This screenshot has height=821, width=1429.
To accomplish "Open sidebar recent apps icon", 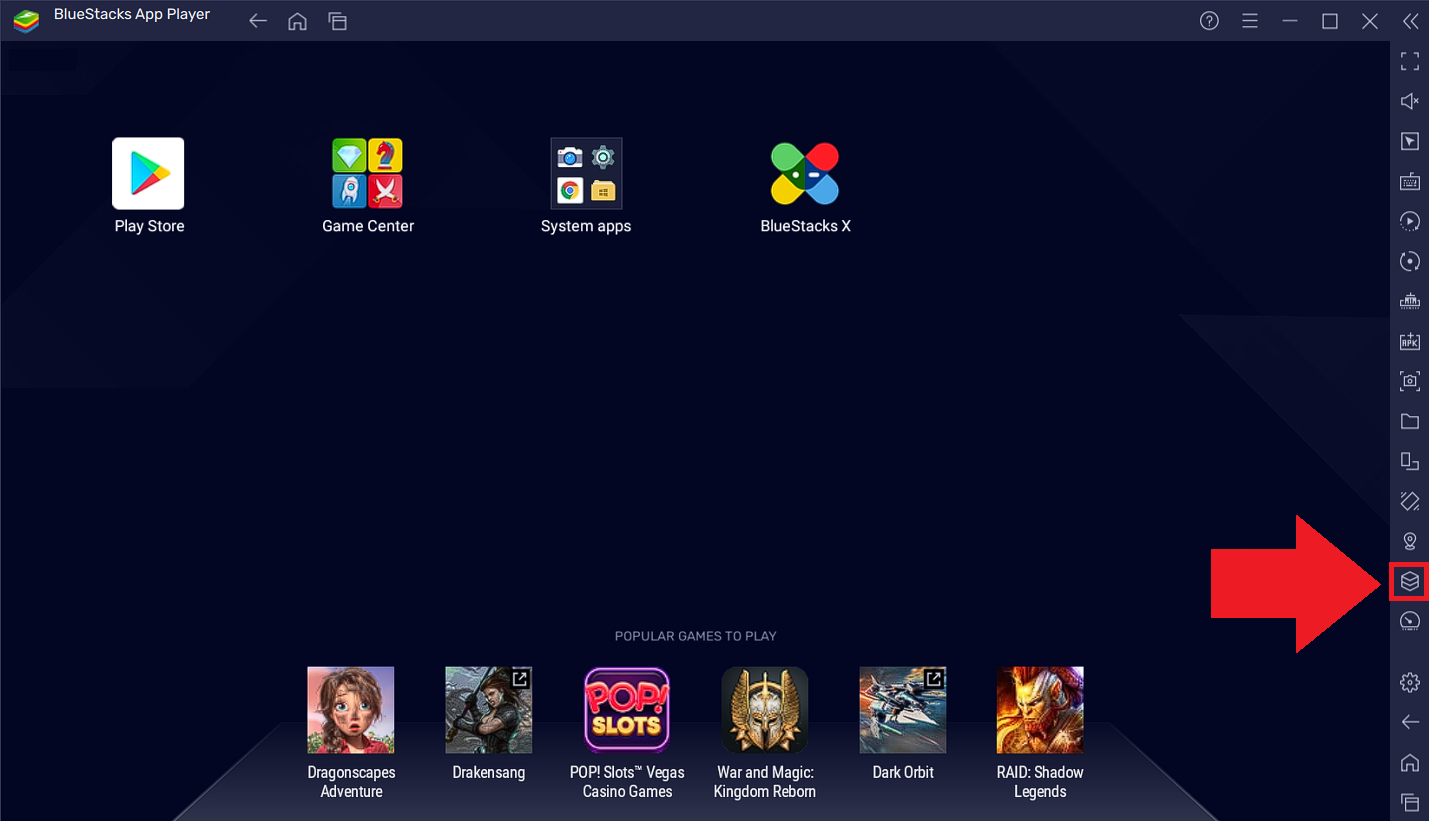I will pyautogui.click(x=1410, y=802).
